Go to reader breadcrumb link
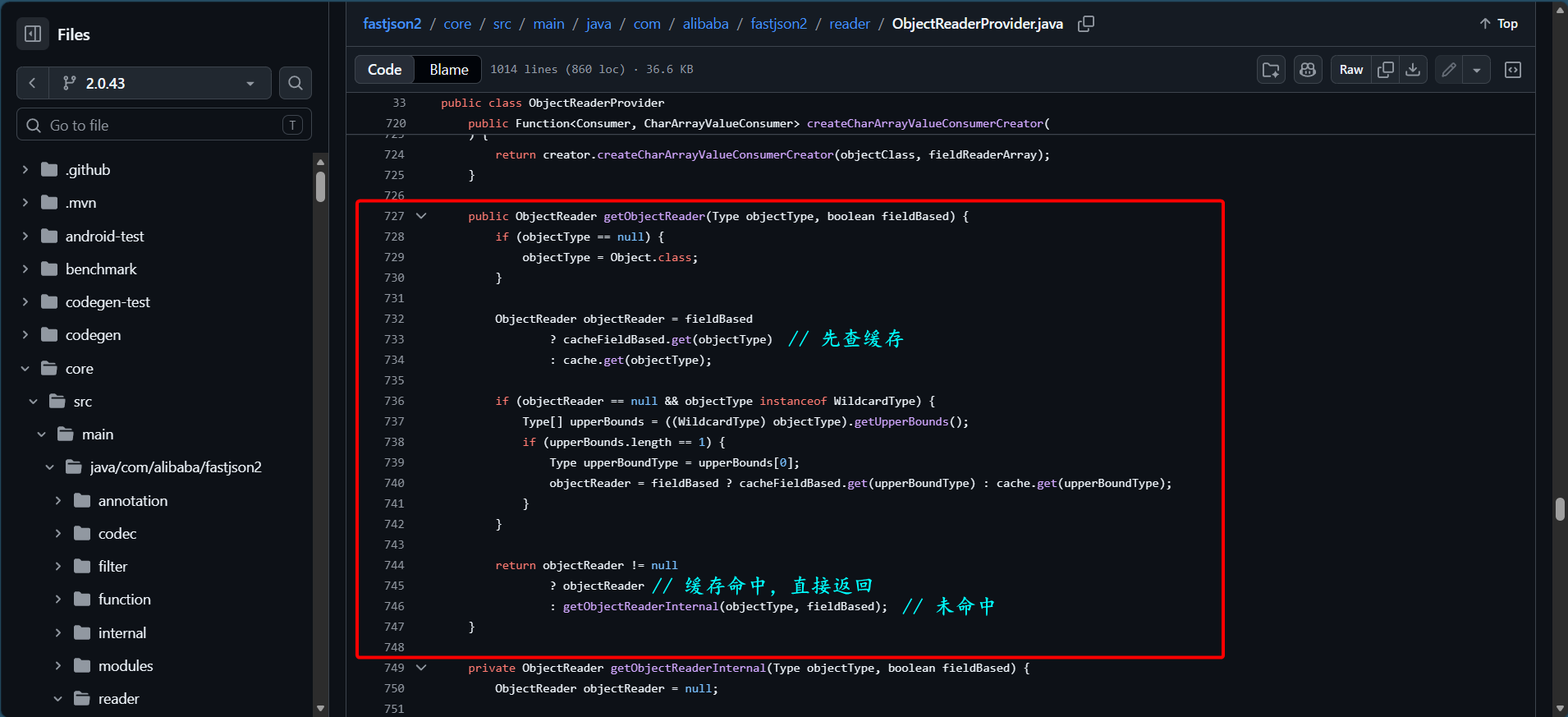 [850, 24]
